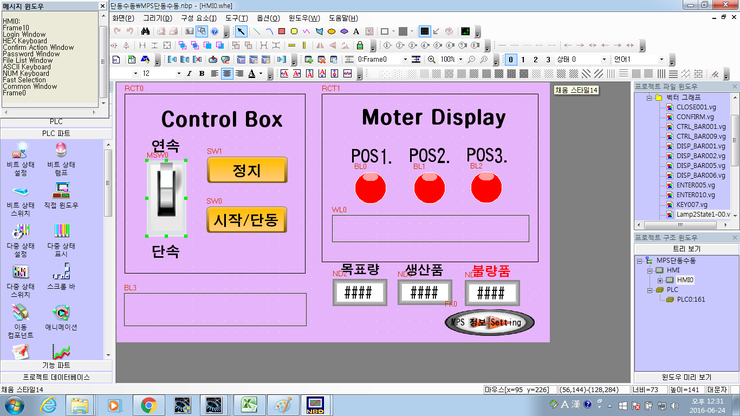Click the purple diamond shape tool

click(344, 32)
